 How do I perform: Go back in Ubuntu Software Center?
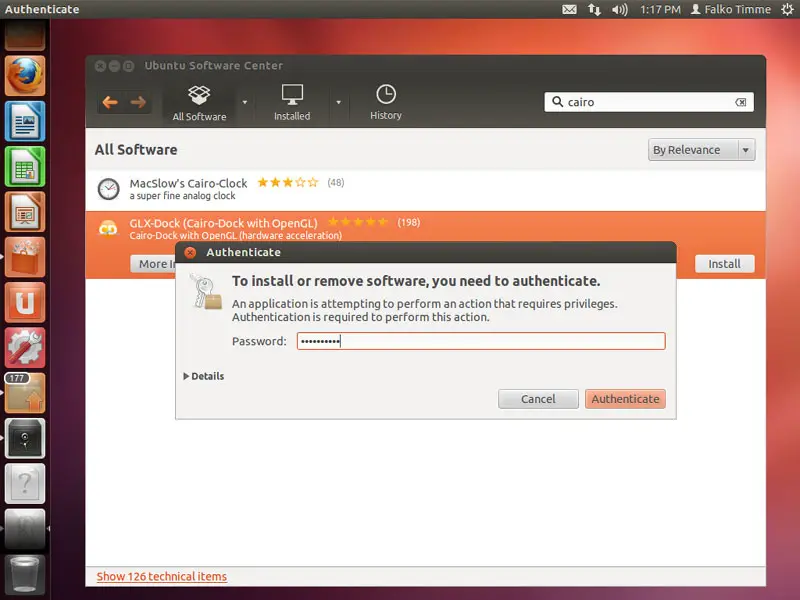[x=110, y=102]
